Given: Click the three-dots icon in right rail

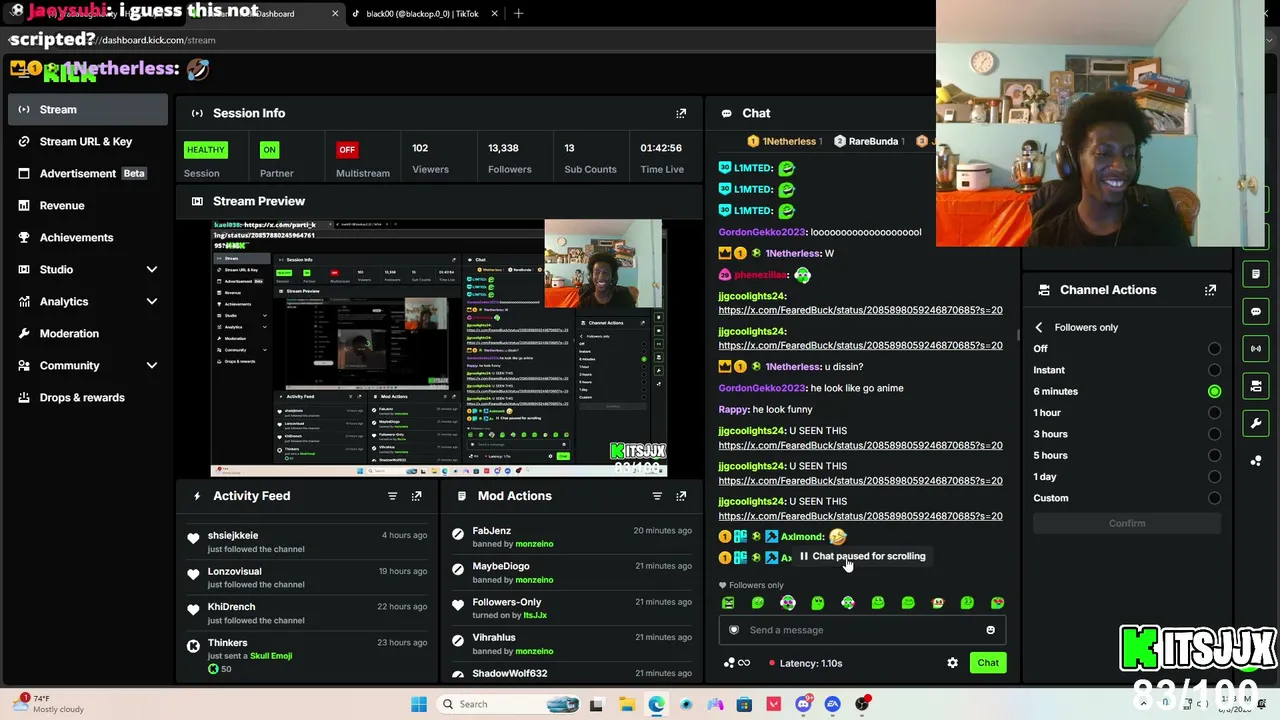Looking at the screenshot, I should 1256,460.
